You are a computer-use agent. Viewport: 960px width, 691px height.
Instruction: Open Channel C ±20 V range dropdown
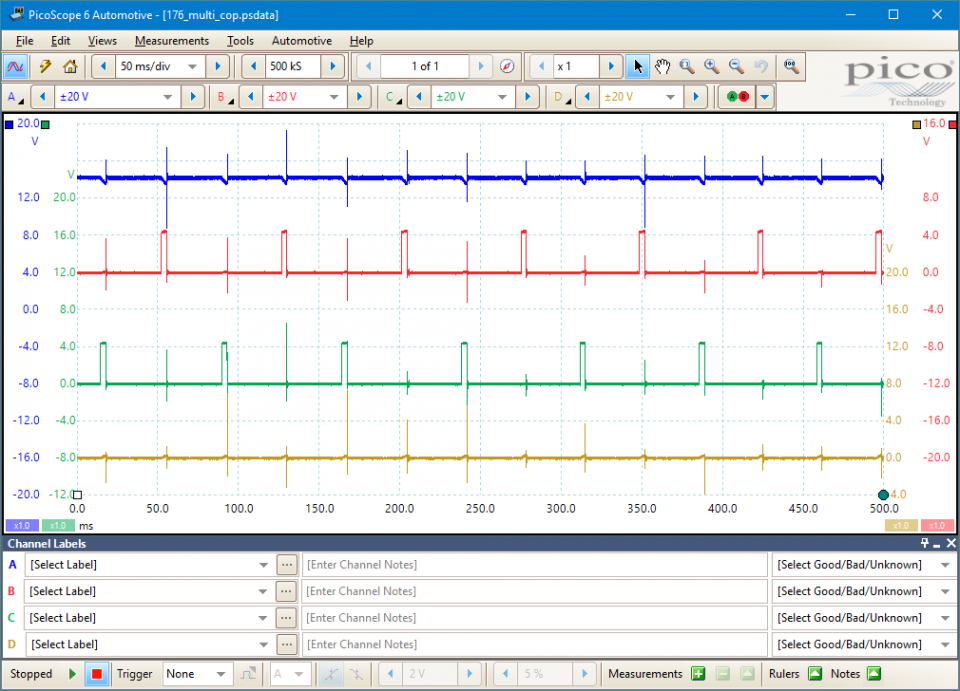coord(502,97)
